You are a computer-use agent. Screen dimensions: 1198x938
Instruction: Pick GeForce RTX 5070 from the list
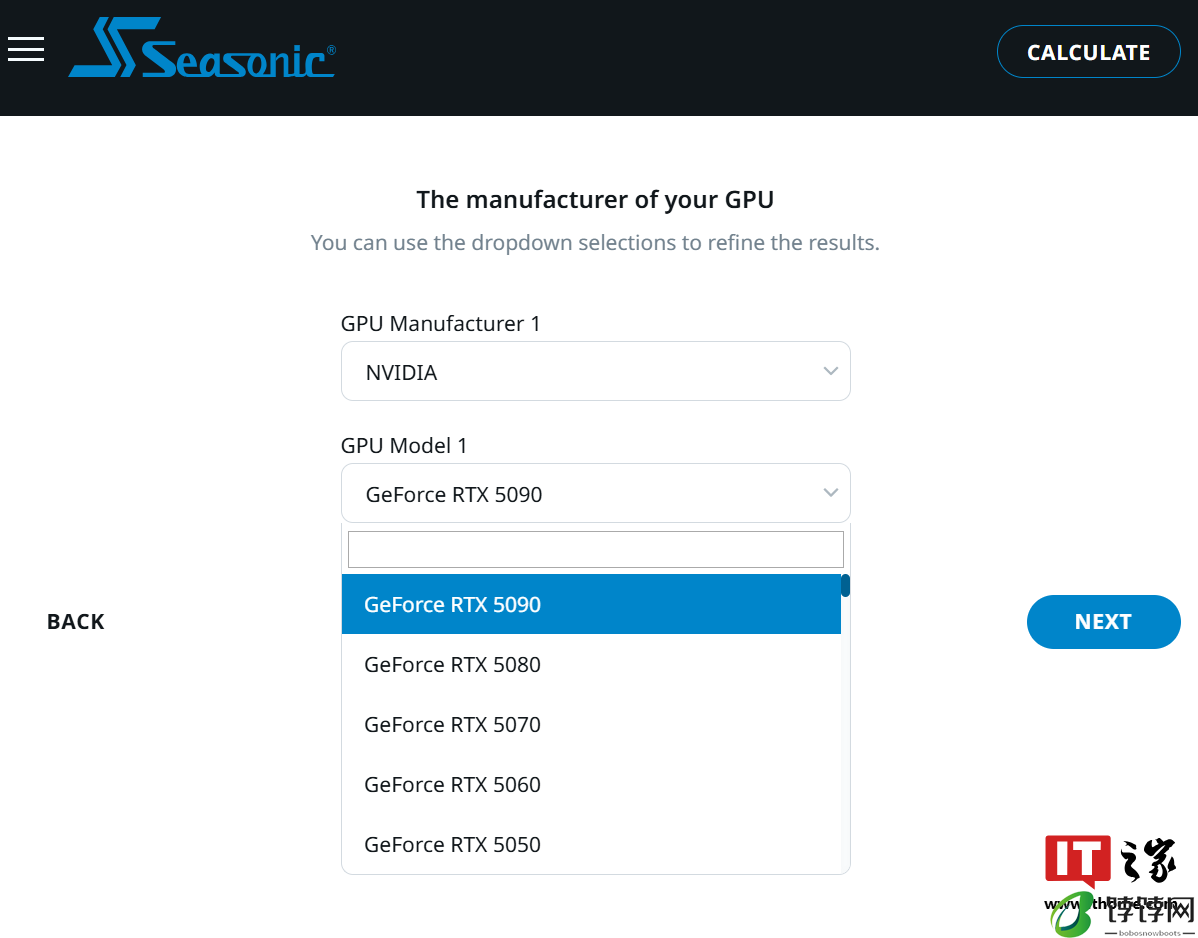click(x=591, y=724)
